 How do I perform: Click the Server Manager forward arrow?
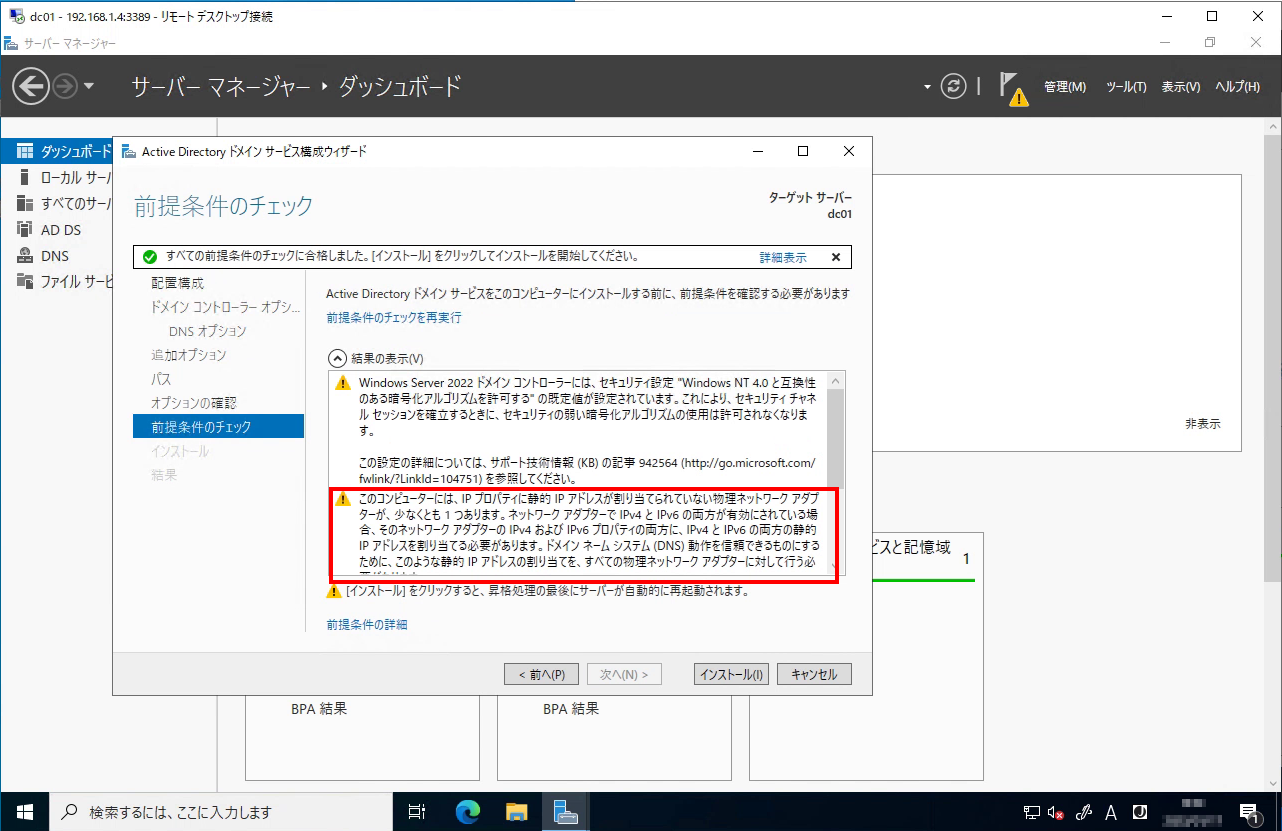(65, 87)
